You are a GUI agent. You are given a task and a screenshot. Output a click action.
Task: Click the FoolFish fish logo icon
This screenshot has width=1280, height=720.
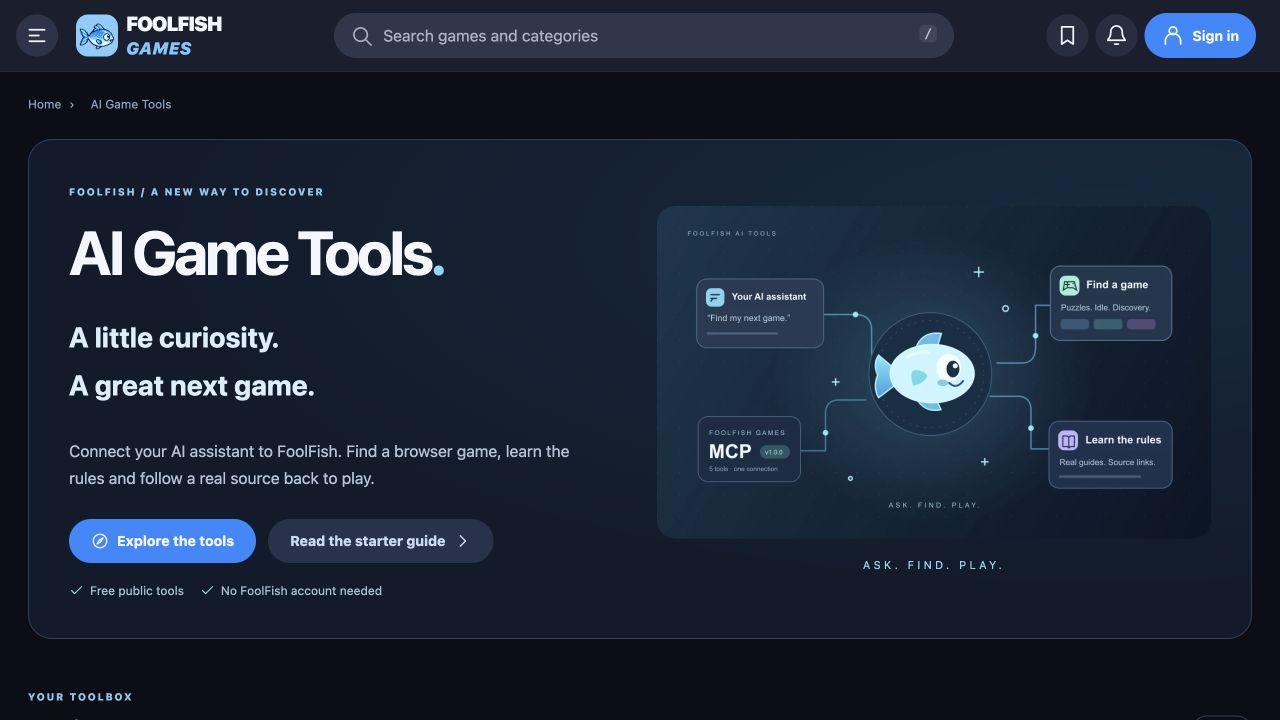[97, 36]
